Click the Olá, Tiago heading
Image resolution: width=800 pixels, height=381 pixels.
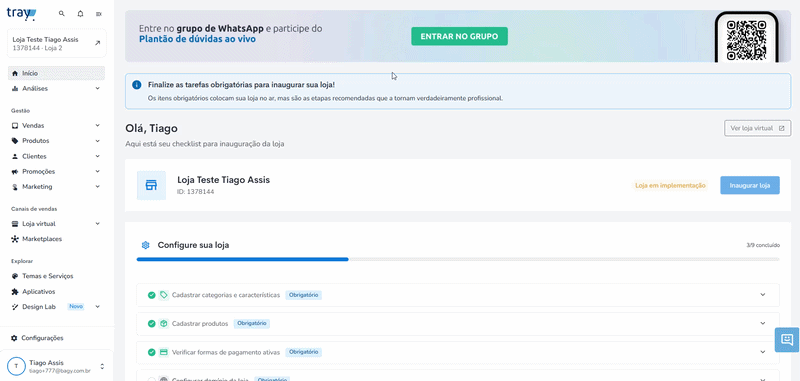pyautogui.click(x=152, y=129)
